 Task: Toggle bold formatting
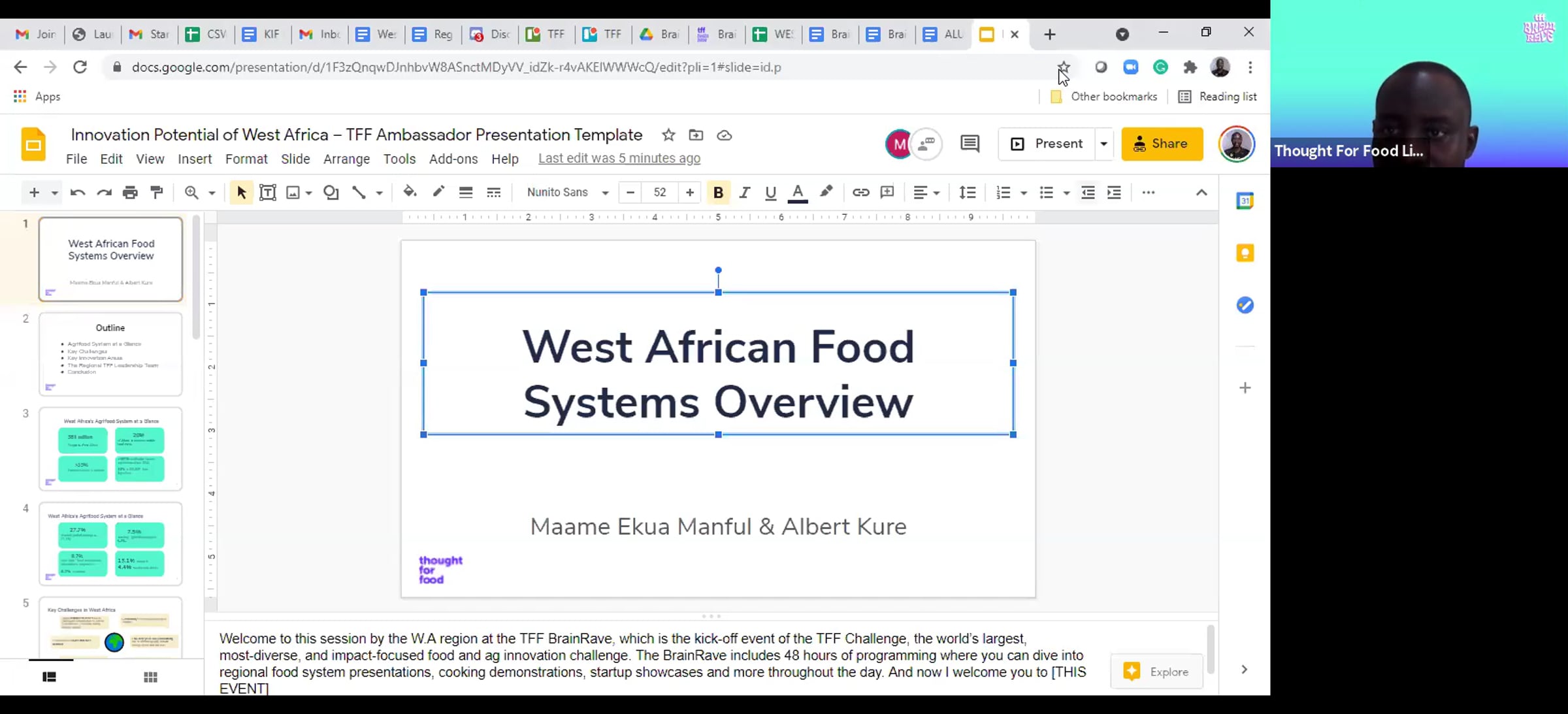tap(718, 192)
